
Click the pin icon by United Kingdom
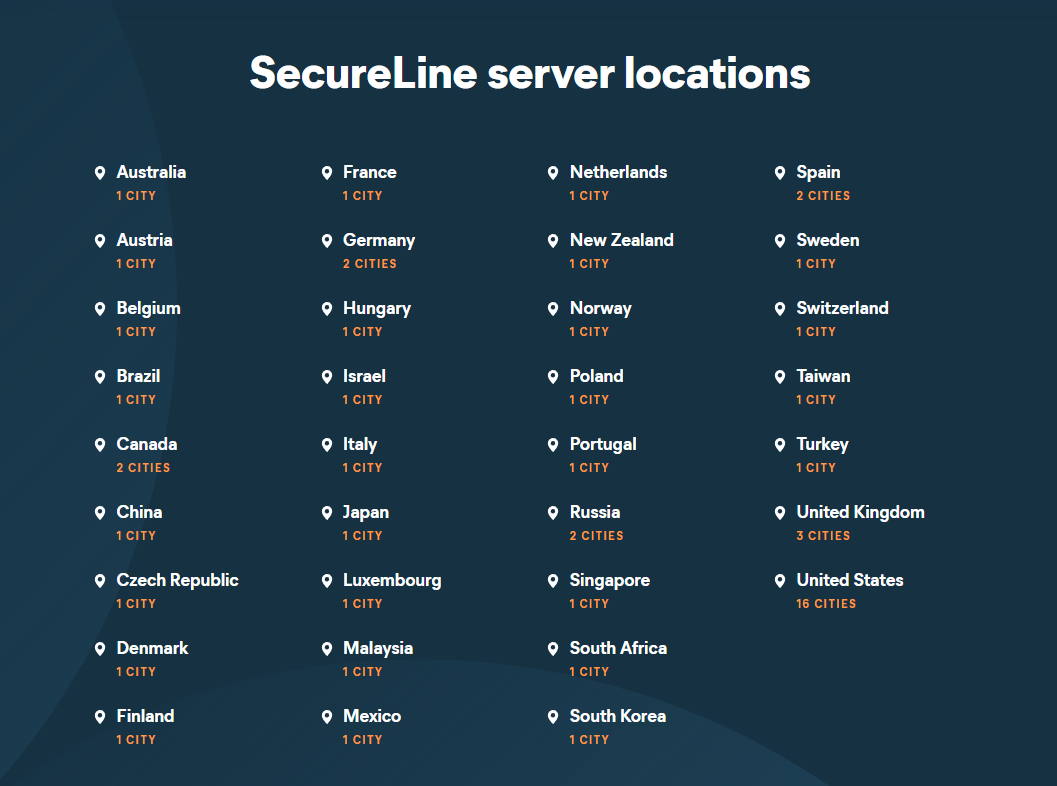click(x=780, y=513)
